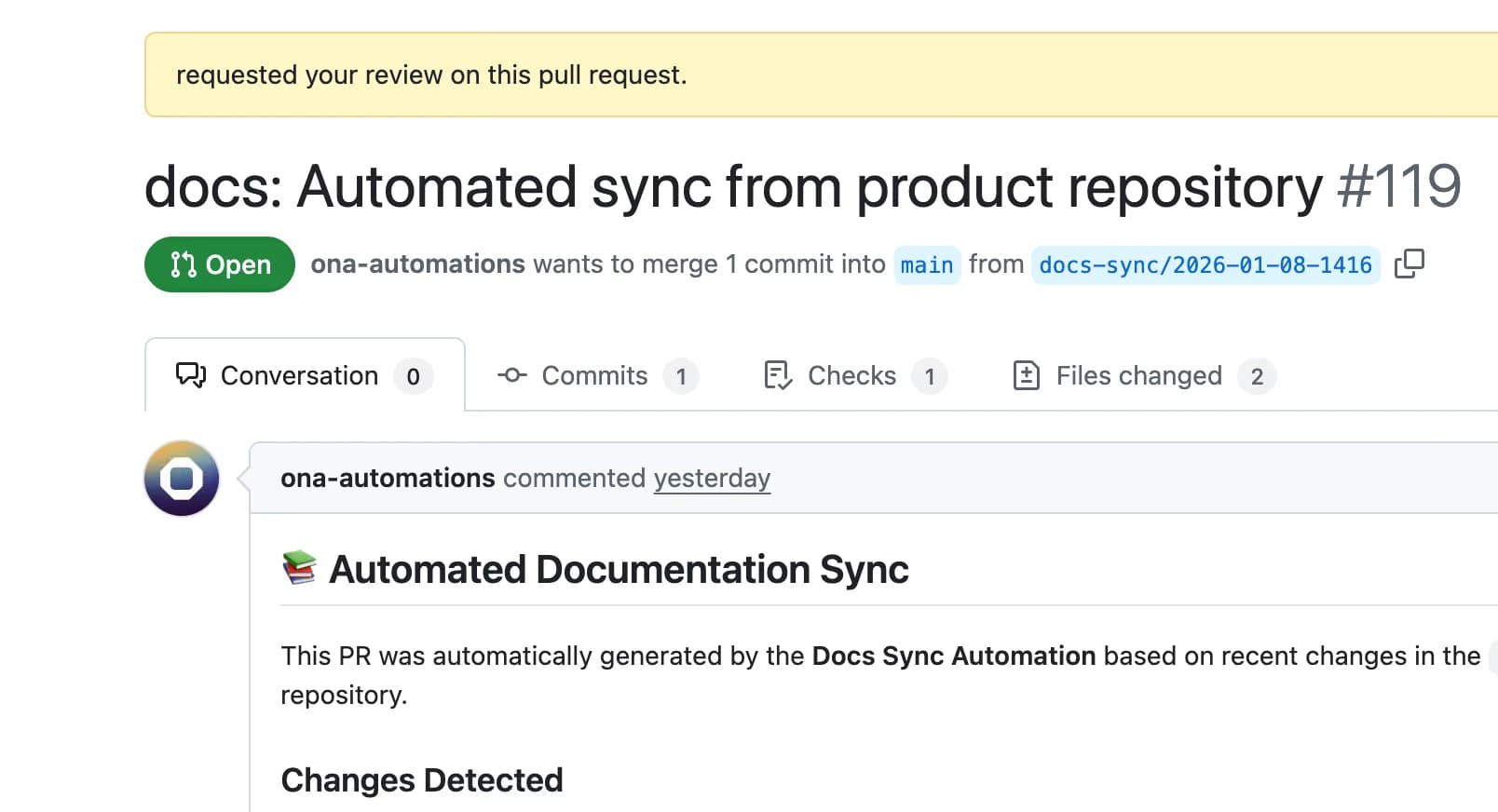Click the Commits tab commit icon
This screenshot has height=812, width=1498.
512,375
